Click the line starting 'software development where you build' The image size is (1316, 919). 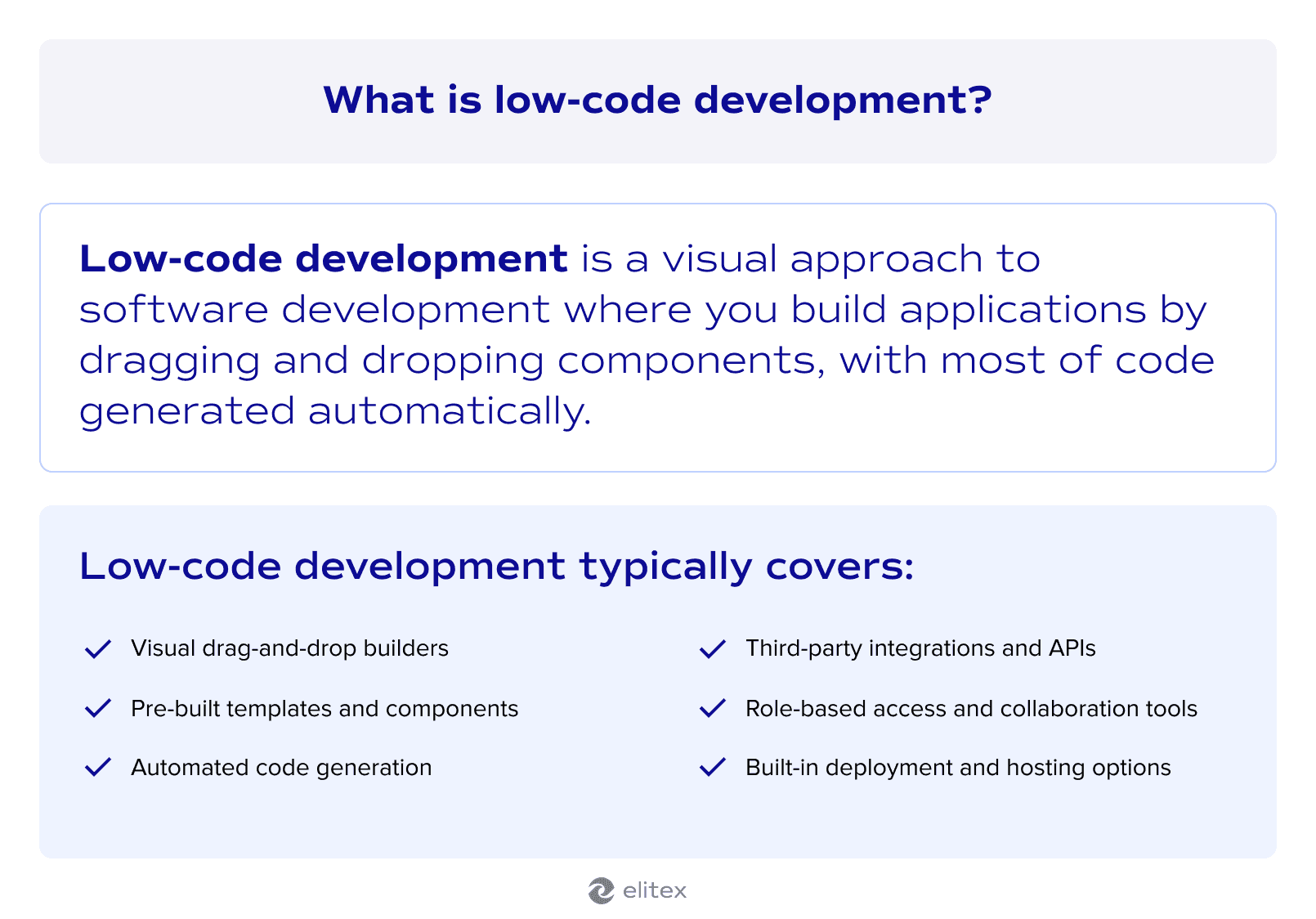[x=643, y=310]
